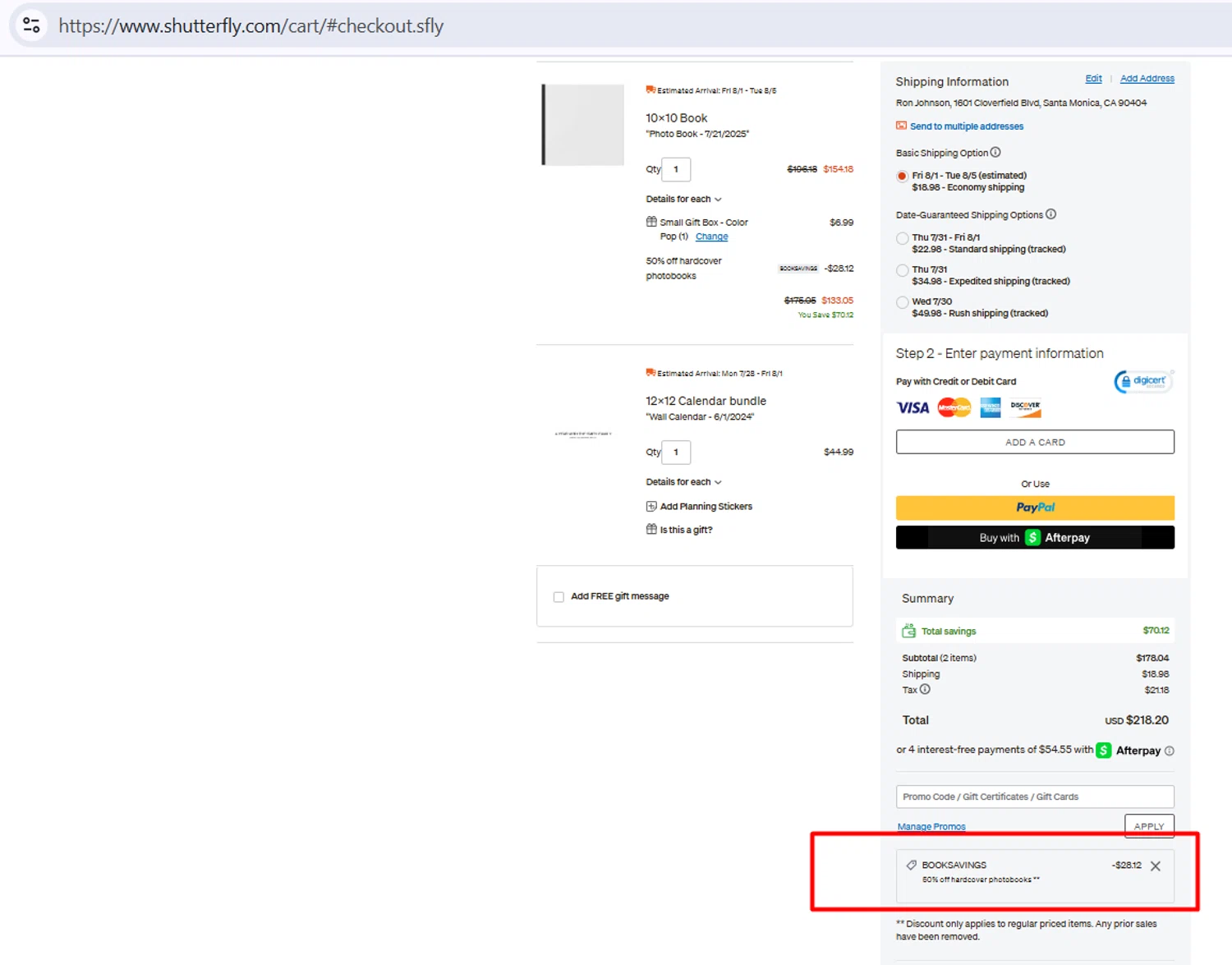This screenshot has height=965, width=1232.
Task: Click the BOOKSAVINGS tag icon
Action: tap(911, 865)
